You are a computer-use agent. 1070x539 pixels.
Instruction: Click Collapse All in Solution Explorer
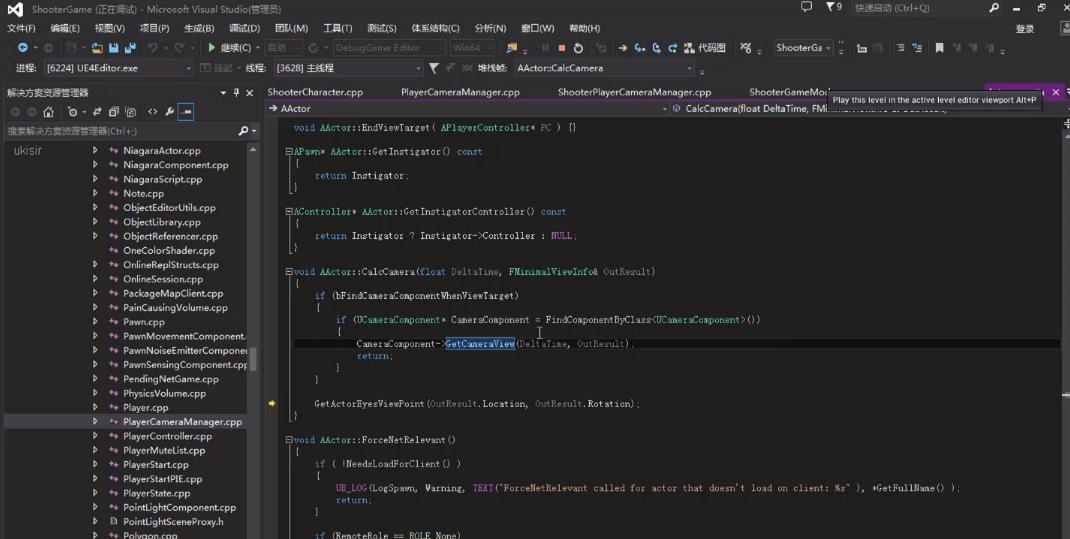coord(114,111)
